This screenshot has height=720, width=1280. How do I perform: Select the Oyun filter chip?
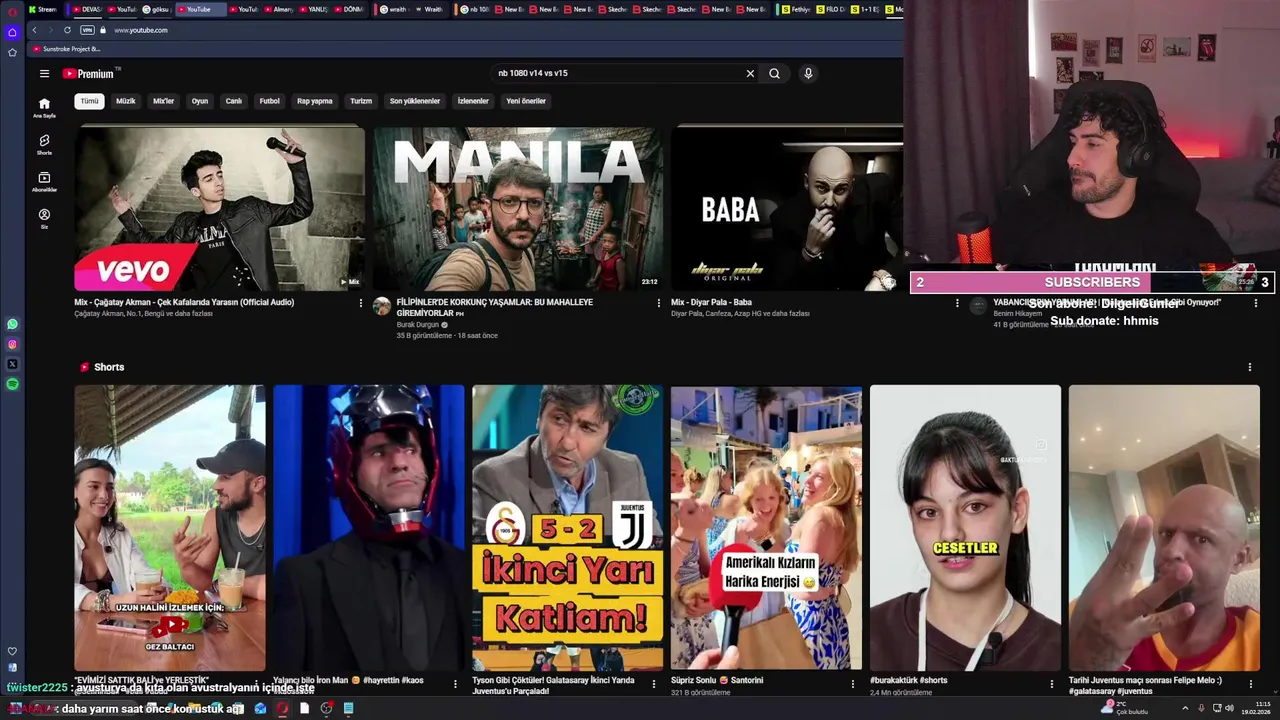(x=200, y=101)
